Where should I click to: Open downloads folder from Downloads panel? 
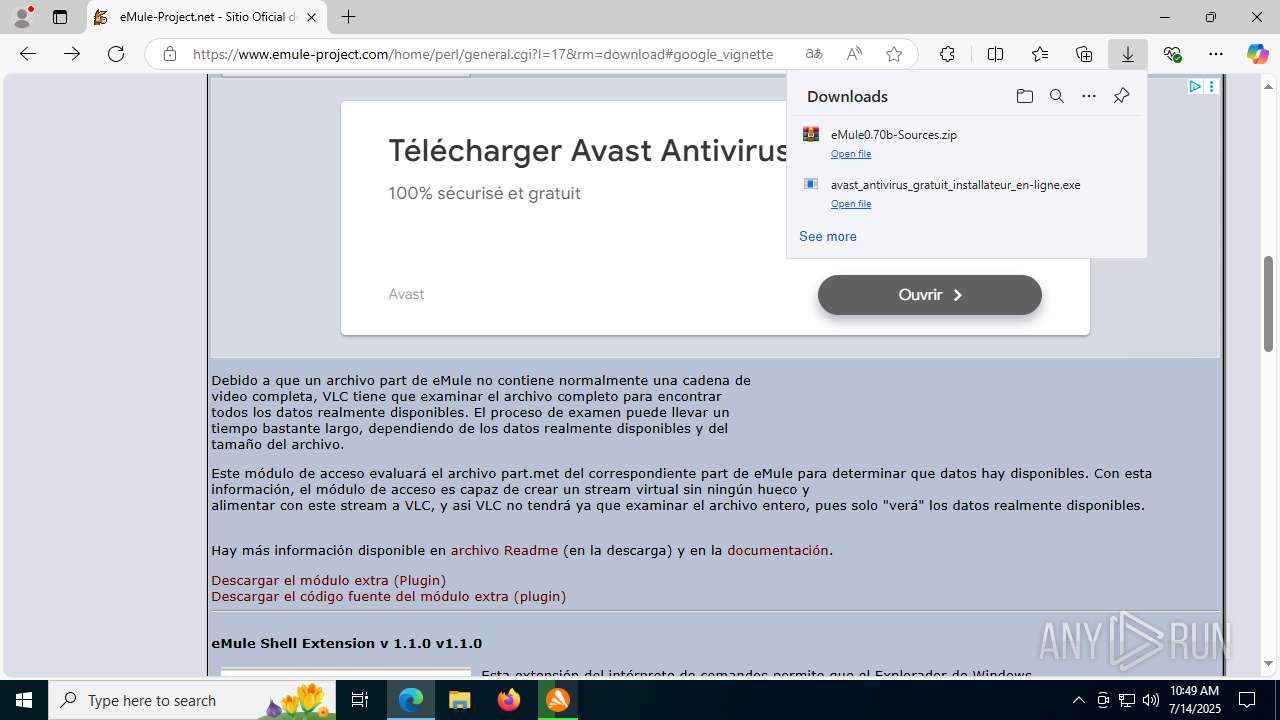pos(1024,96)
